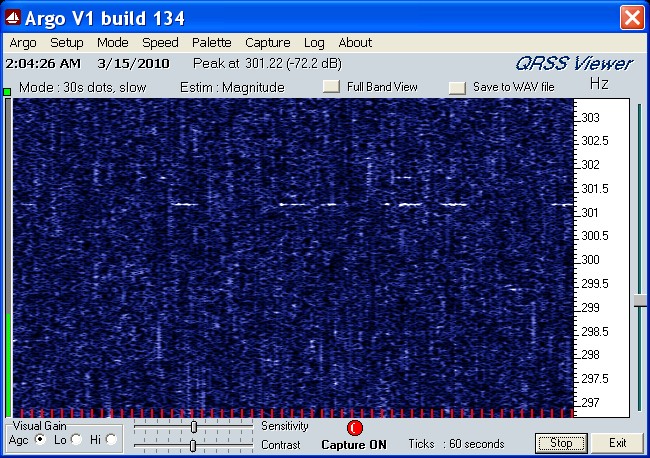Screen dimensions: 650x458
Task: Click the Stop button
Action: (561, 443)
